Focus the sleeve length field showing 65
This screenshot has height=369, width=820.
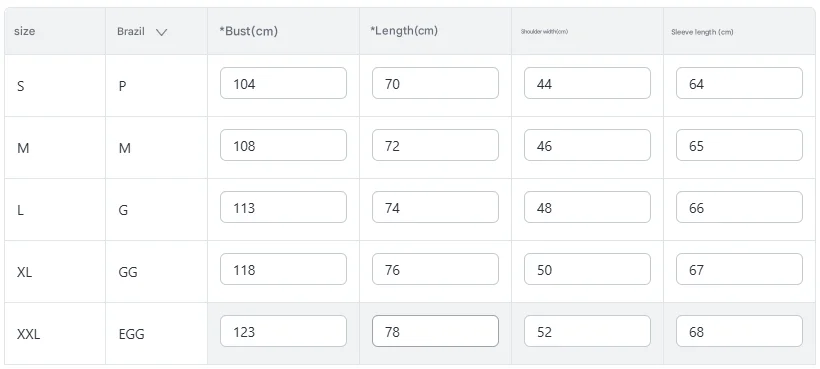[x=739, y=145]
